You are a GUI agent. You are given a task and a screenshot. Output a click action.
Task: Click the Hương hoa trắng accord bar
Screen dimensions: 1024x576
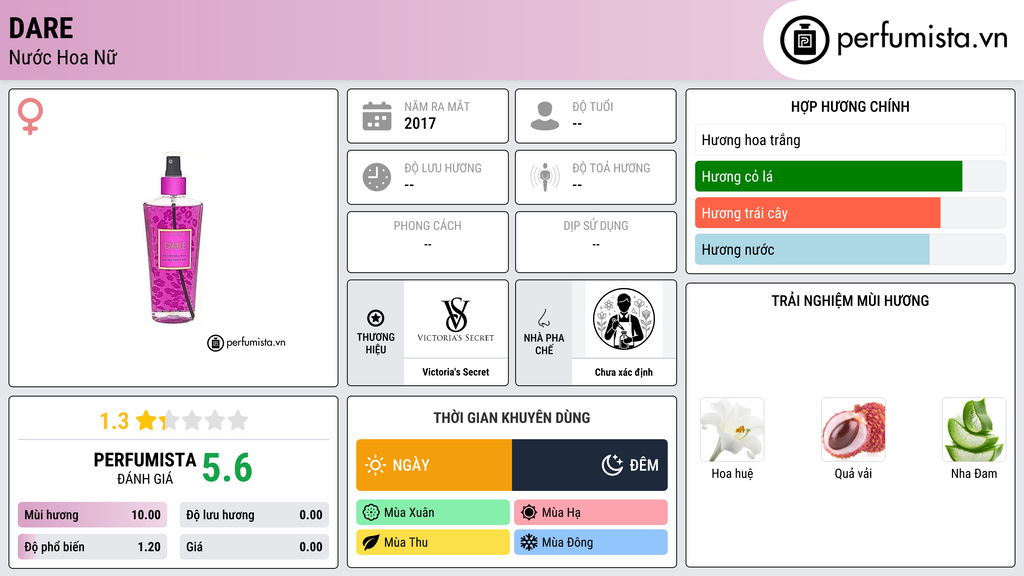(850, 140)
